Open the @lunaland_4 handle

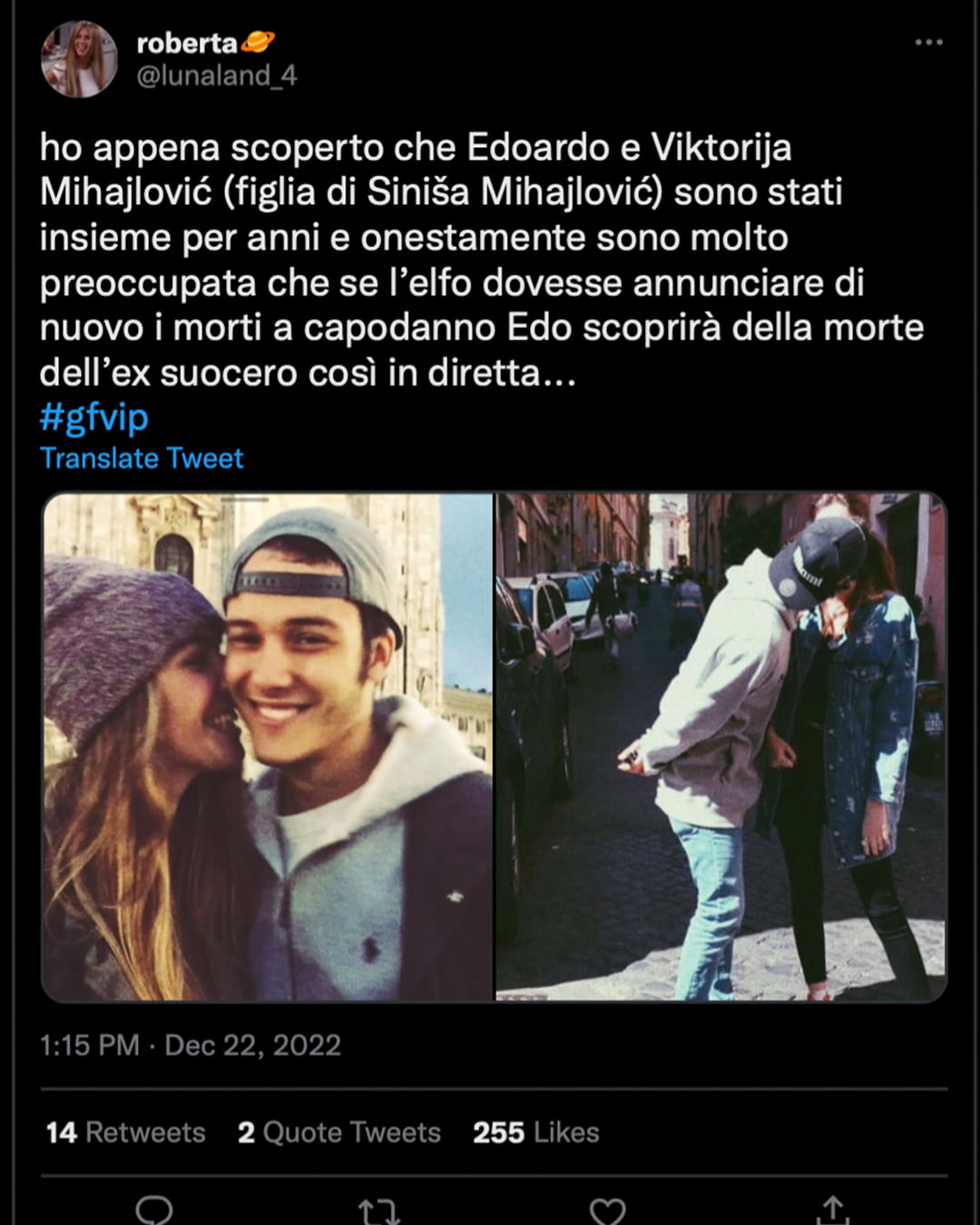(217, 75)
